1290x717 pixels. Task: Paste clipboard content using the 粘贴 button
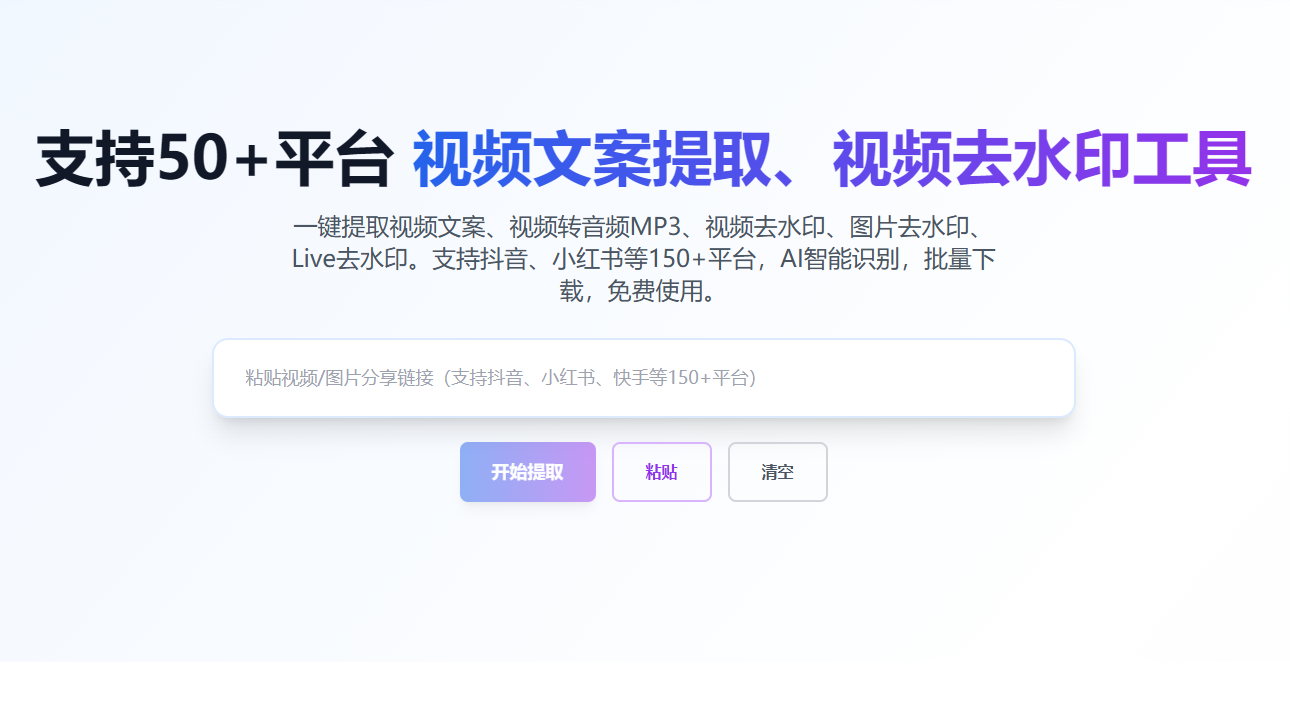click(661, 471)
